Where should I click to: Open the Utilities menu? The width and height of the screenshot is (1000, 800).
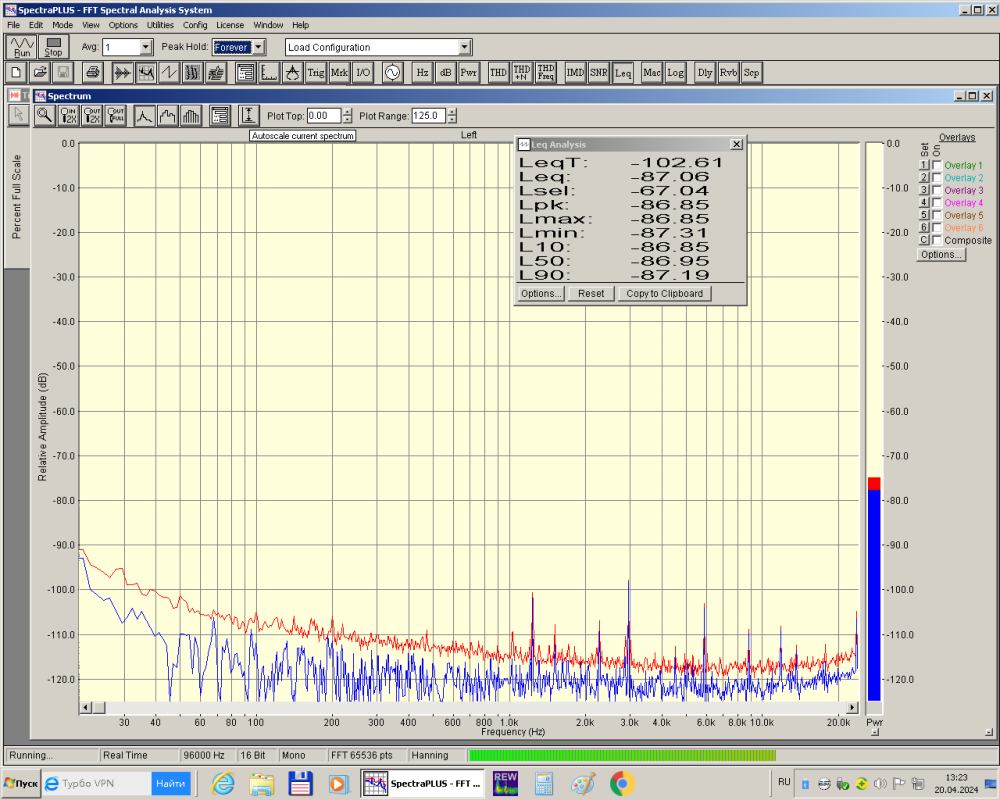(160, 24)
